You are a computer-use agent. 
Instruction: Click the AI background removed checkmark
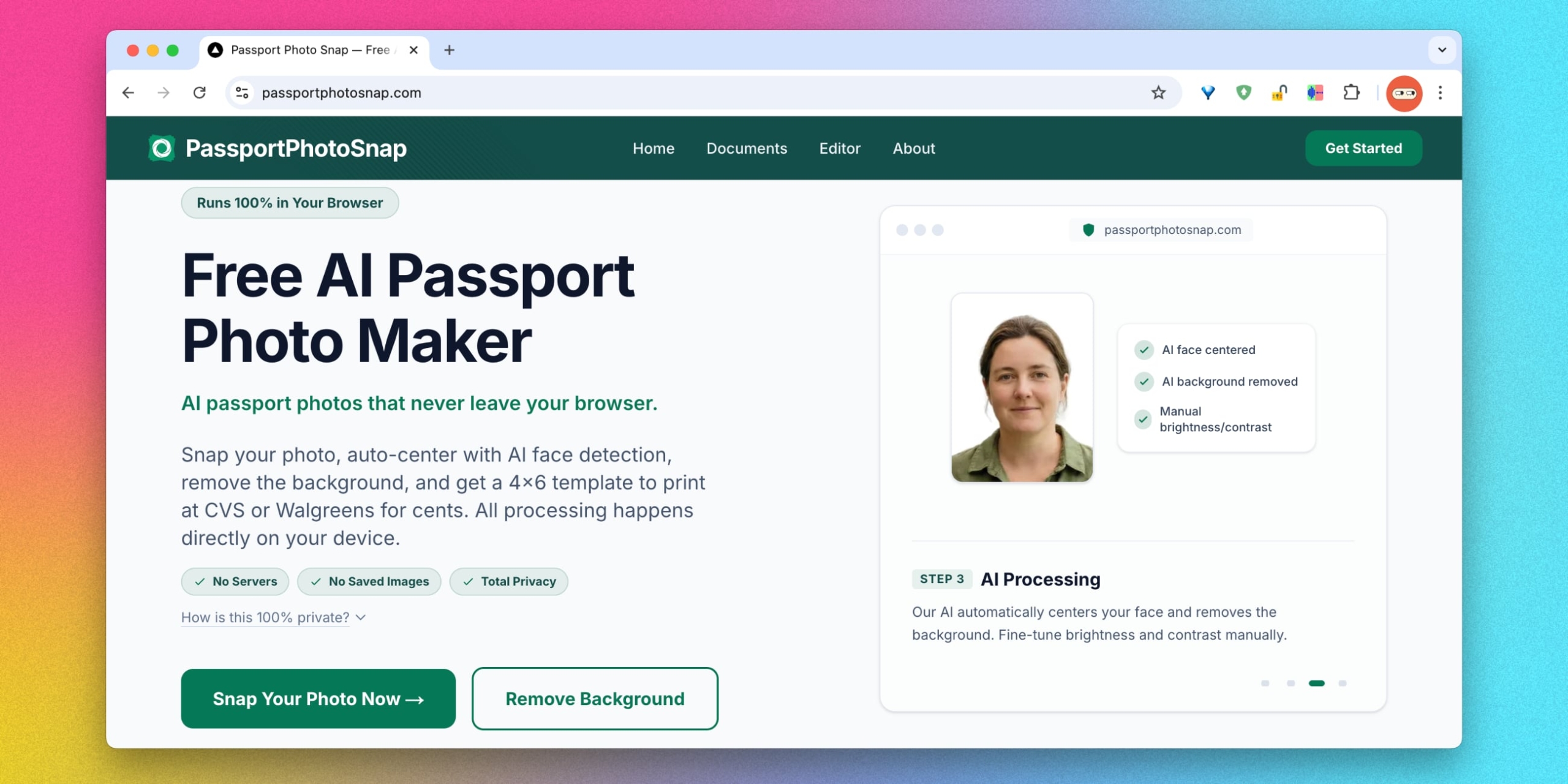click(x=1144, y=381)
